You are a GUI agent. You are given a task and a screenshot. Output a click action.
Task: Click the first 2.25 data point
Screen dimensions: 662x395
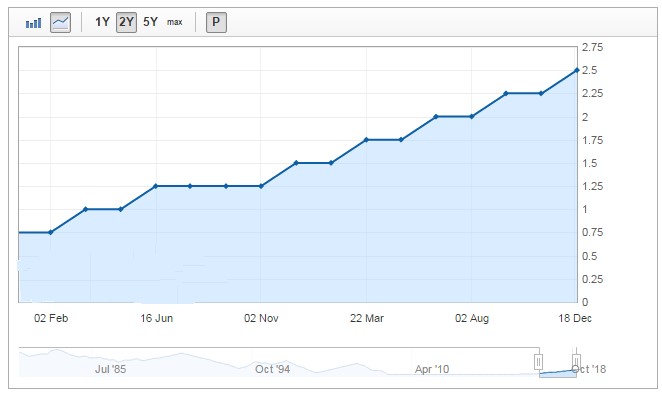tap(506, 94)
